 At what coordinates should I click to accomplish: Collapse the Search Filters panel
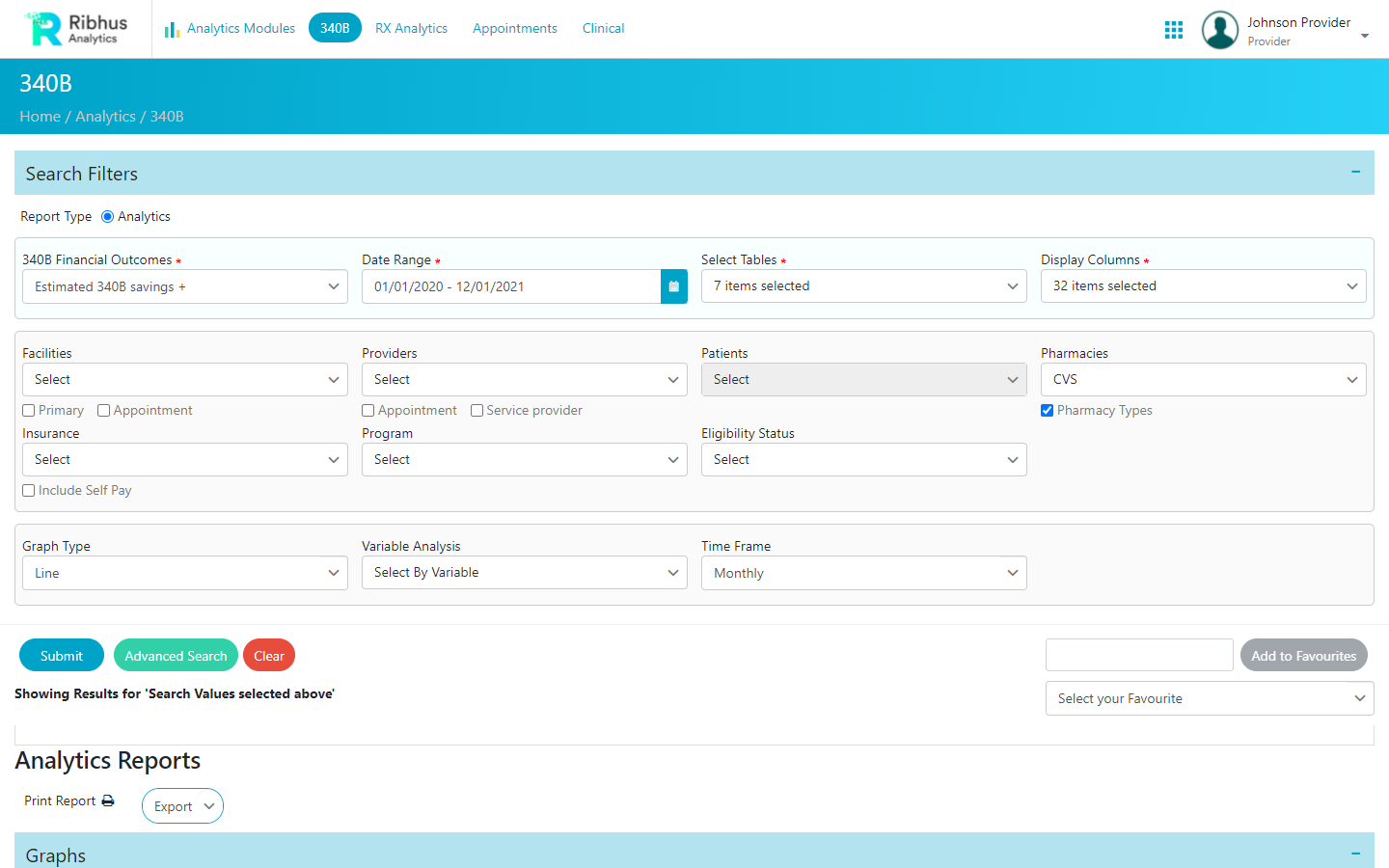coord(1355,173)
